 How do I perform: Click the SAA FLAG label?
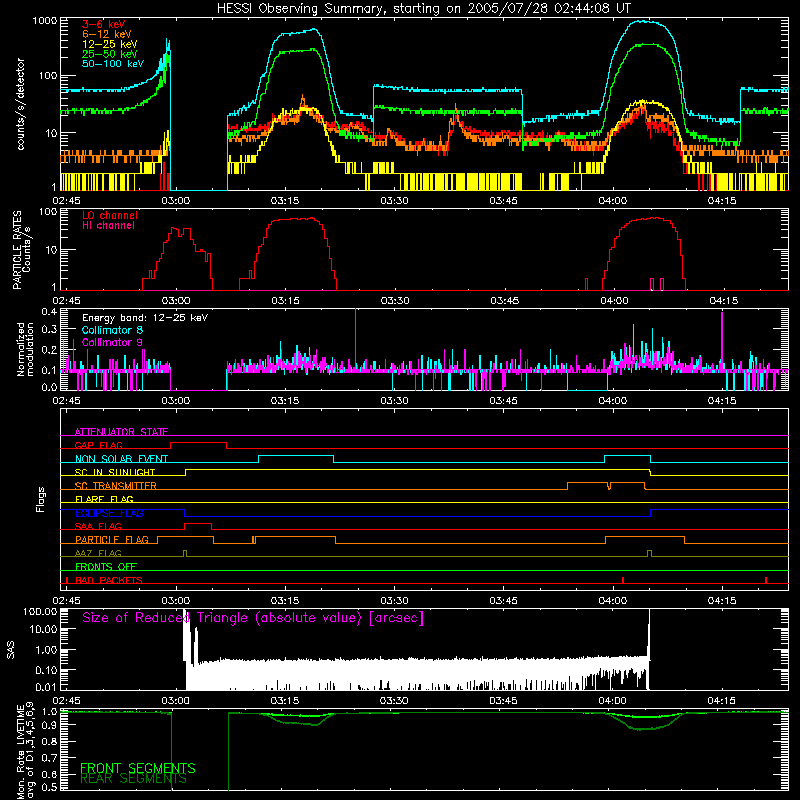pyautogui.click(x=98, y=526)
